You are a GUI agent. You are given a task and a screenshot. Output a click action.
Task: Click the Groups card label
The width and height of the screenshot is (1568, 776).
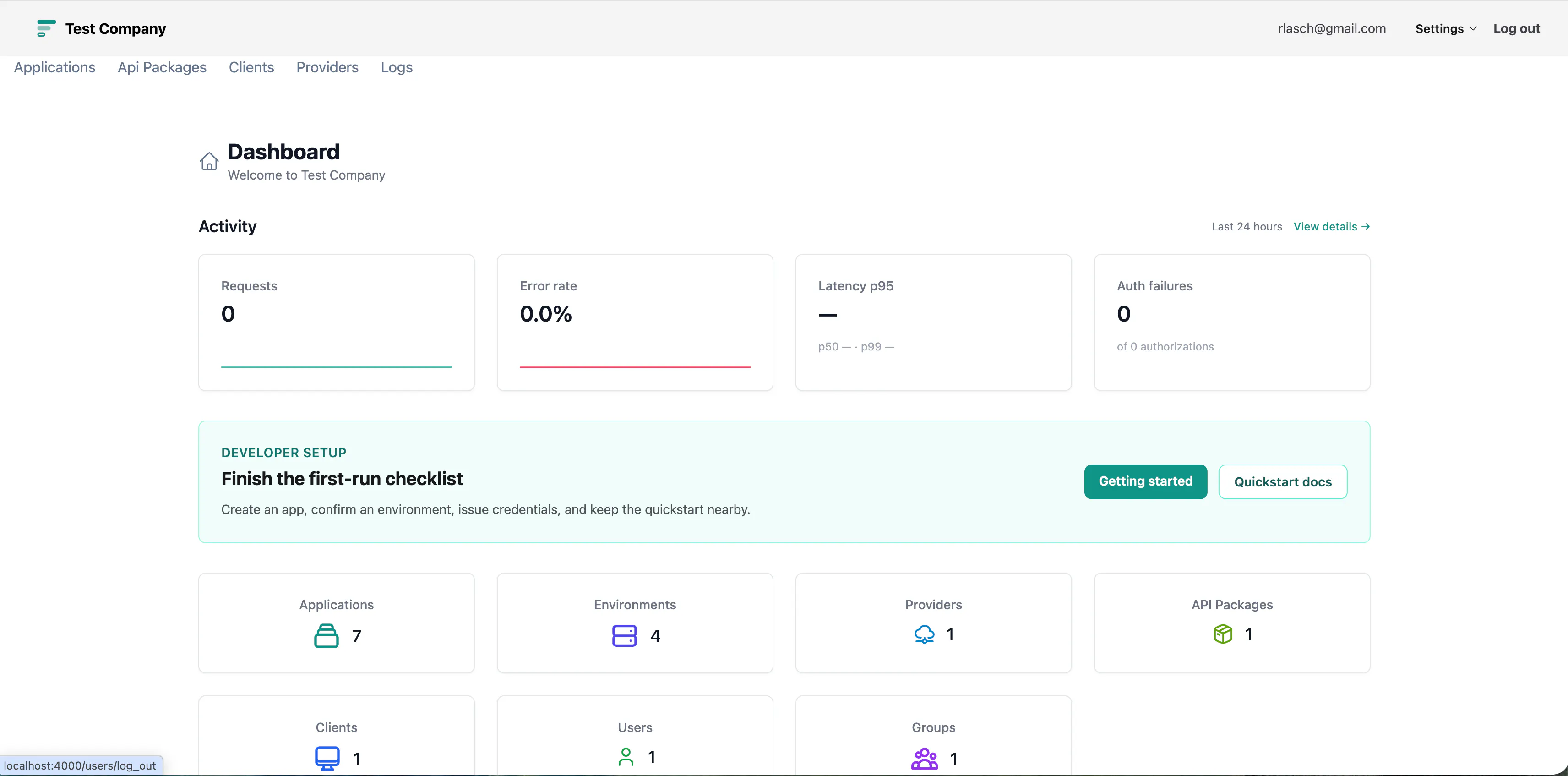click(x=933, y=727)
